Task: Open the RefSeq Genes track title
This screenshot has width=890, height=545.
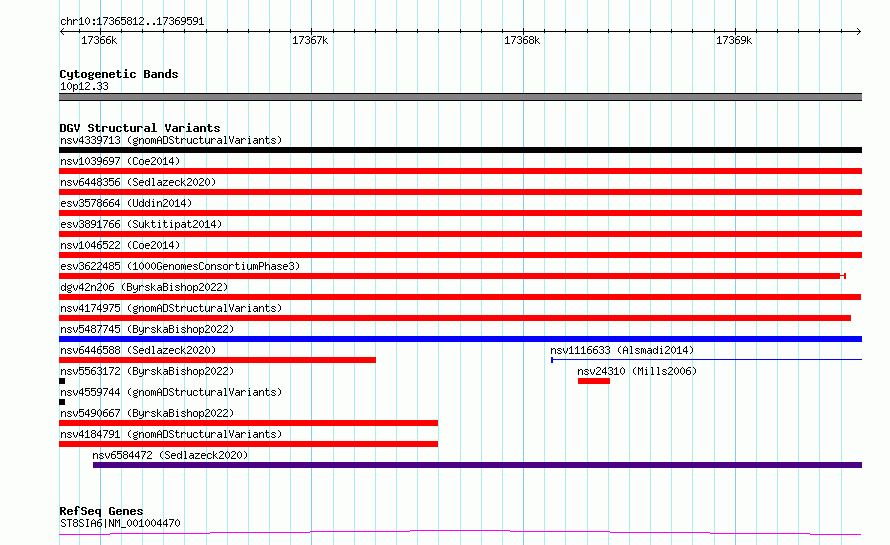Action: 102,511
